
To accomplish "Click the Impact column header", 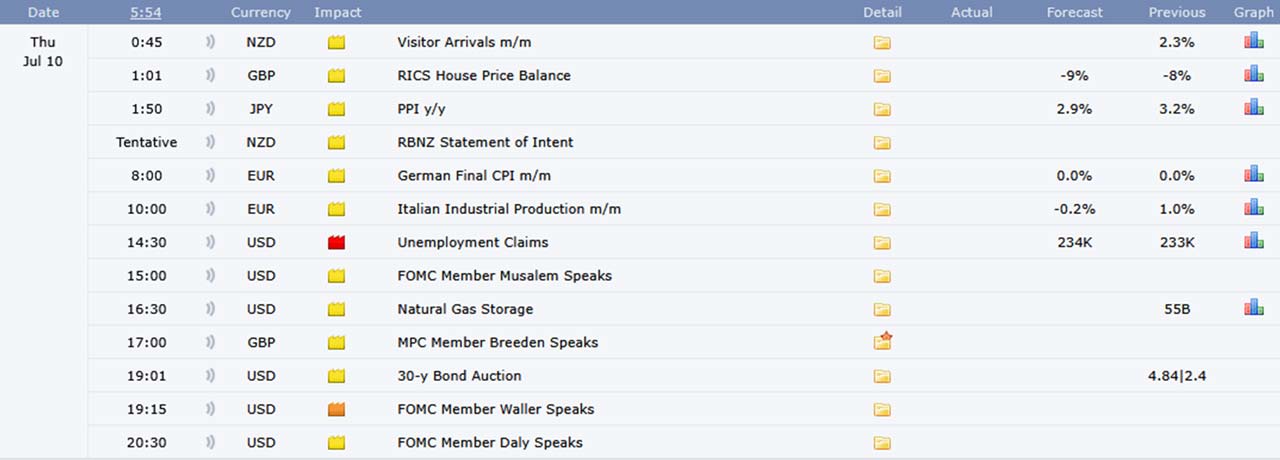I will pyautogui.click(x=337, y=12).
